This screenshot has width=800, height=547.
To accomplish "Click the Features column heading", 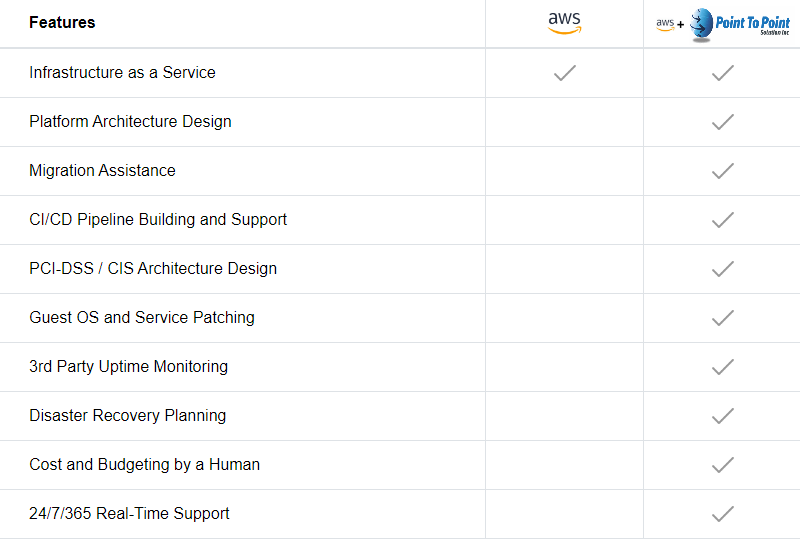I will (x=62, y=22).
